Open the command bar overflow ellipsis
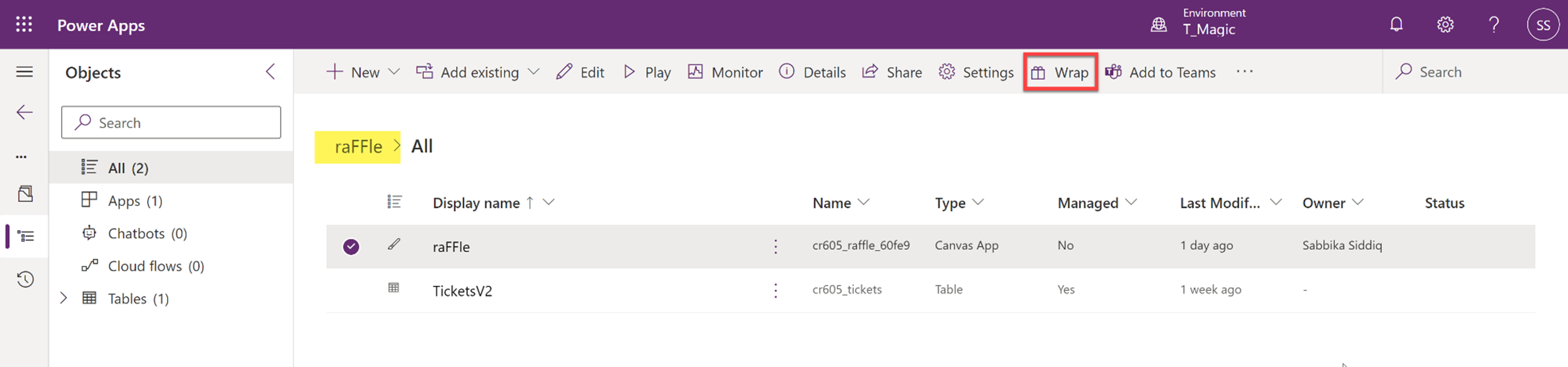This screenshot has width=1568, height=367. click(x=1245, y=71)
